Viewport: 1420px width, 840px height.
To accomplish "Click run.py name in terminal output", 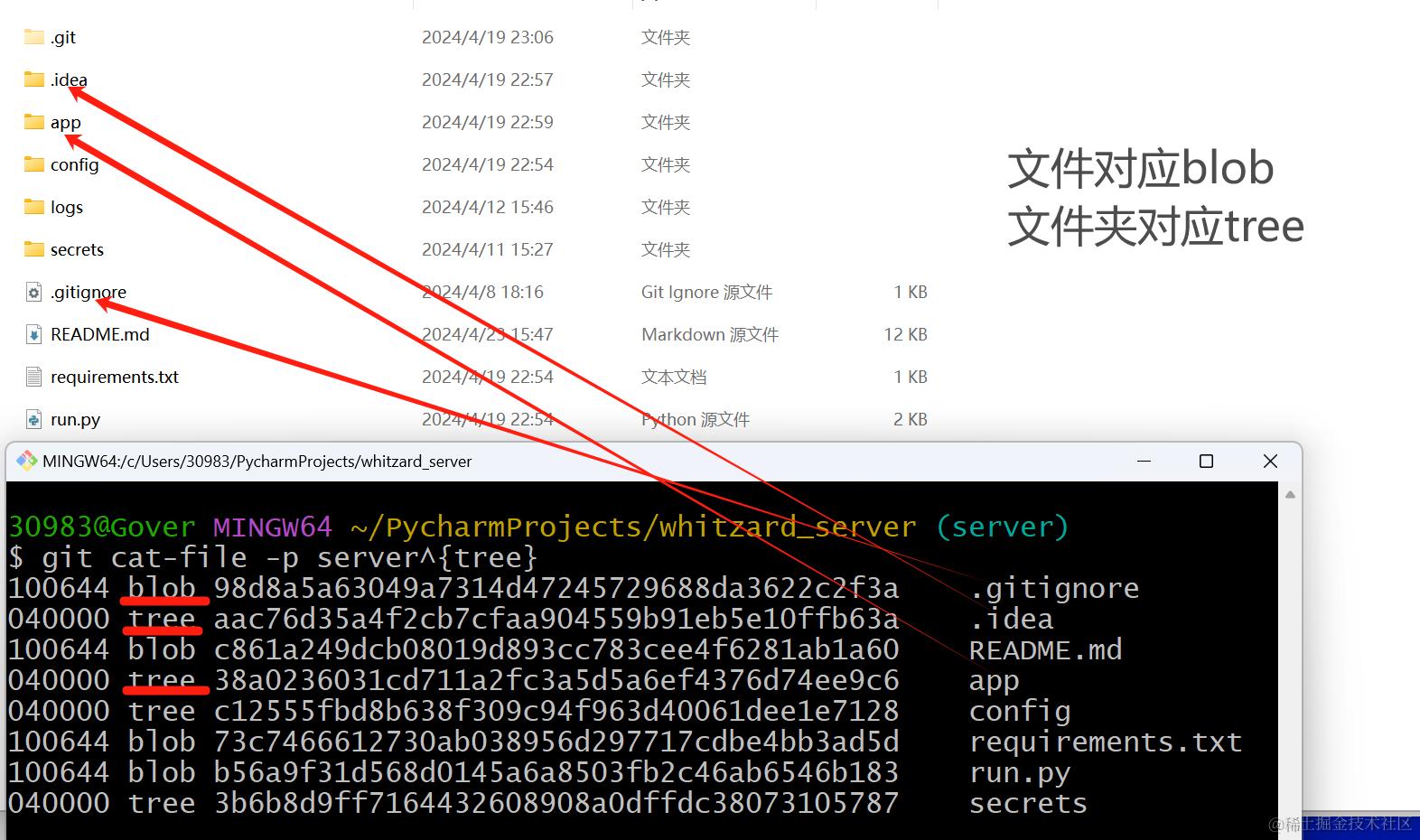I will [x=1020, y=773].
